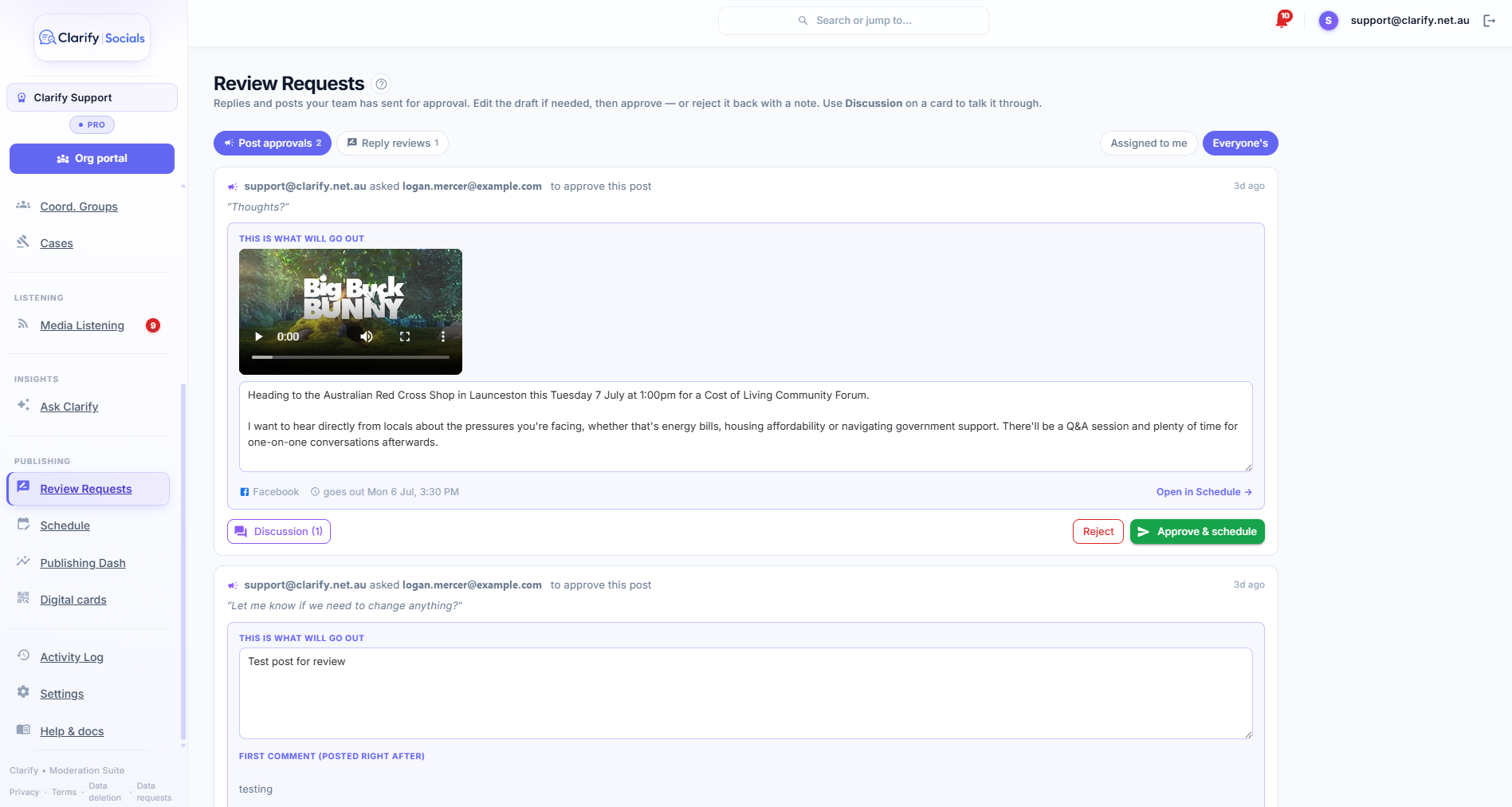Click the PRO plan badge
1512x807 pixels.
point(92,125)
